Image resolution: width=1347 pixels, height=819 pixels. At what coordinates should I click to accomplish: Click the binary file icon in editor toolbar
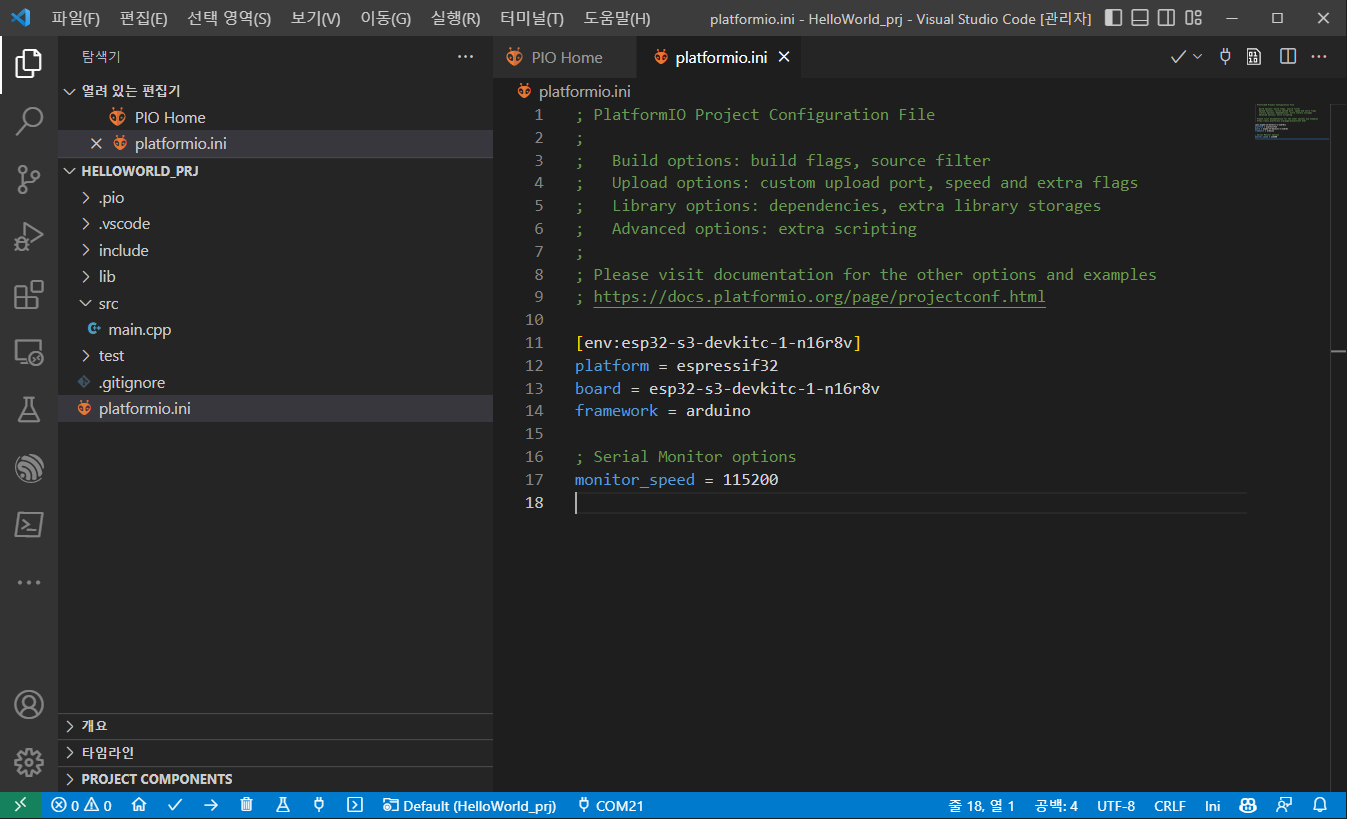pos(1254,57)
